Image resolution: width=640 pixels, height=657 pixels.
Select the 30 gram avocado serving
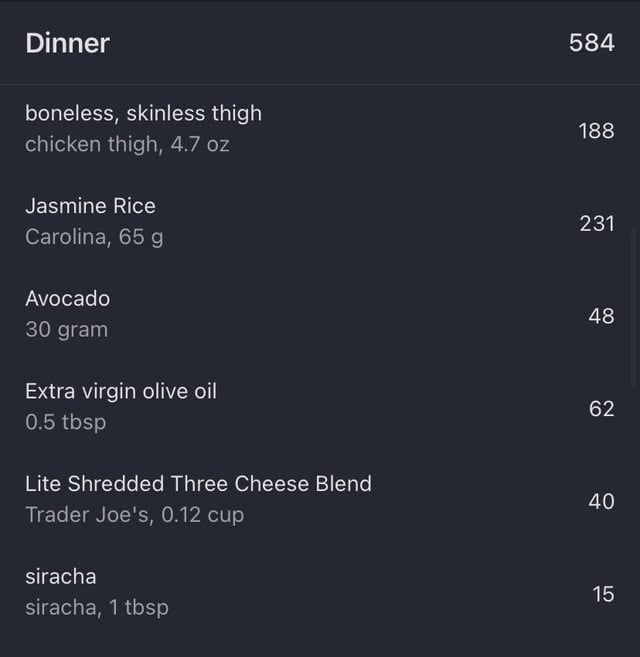[66, 329]
